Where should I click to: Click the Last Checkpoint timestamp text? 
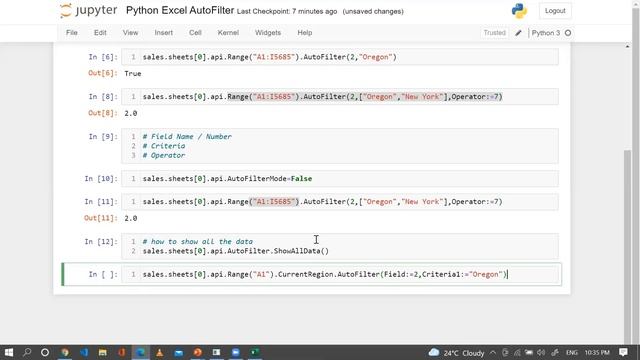[x=287, y=11]
